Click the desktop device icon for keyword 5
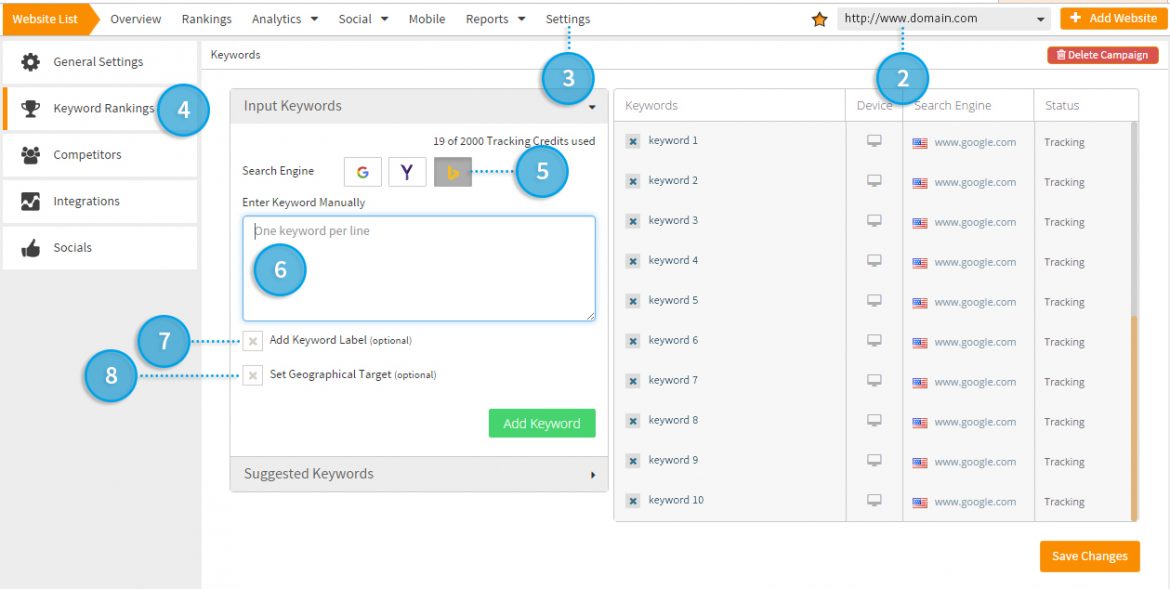The width and height of the screenshot is (1170, 589). tap(875, 300)
